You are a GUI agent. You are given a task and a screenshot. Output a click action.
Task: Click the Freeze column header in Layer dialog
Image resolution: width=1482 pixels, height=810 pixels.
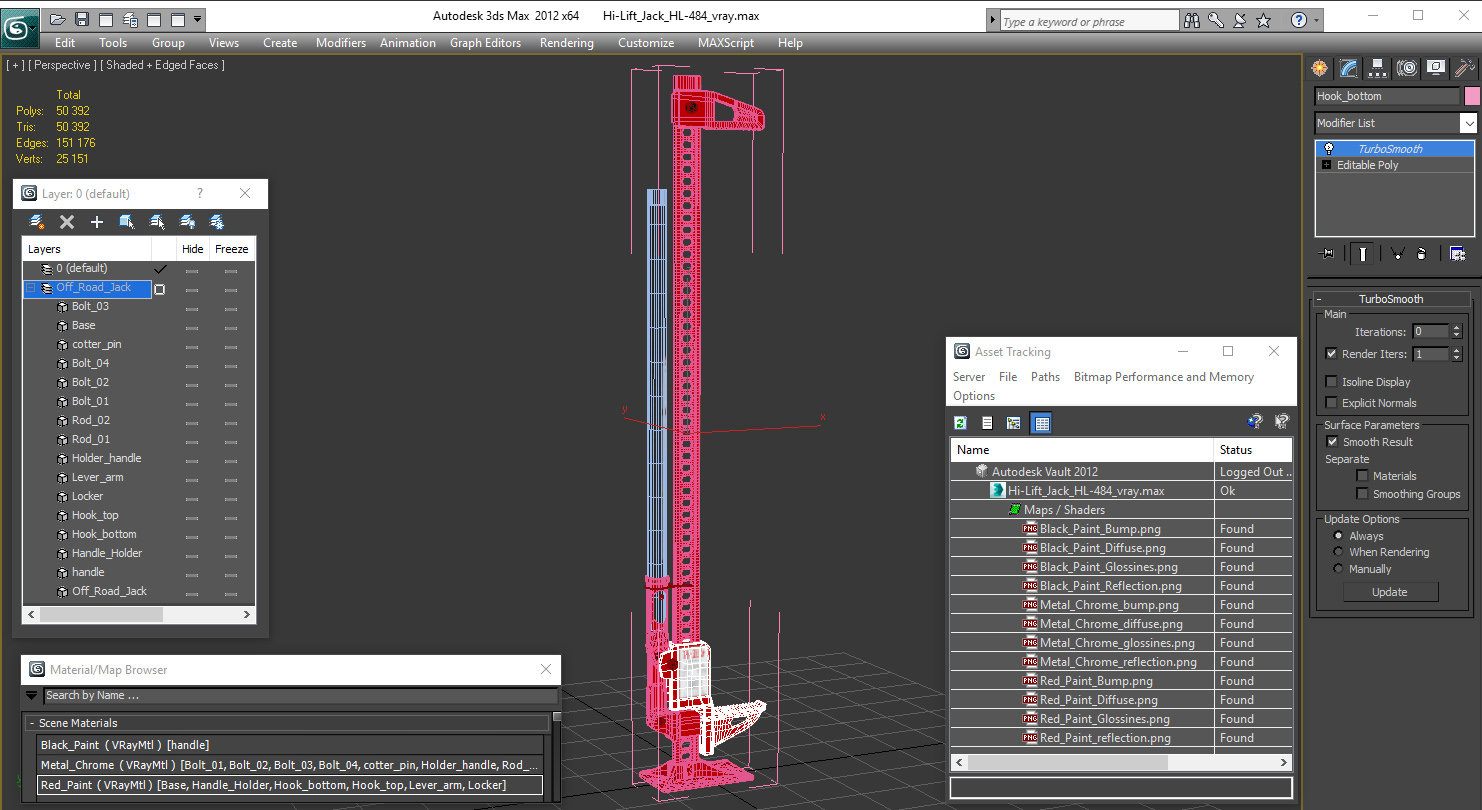click(x=231, y=249)
